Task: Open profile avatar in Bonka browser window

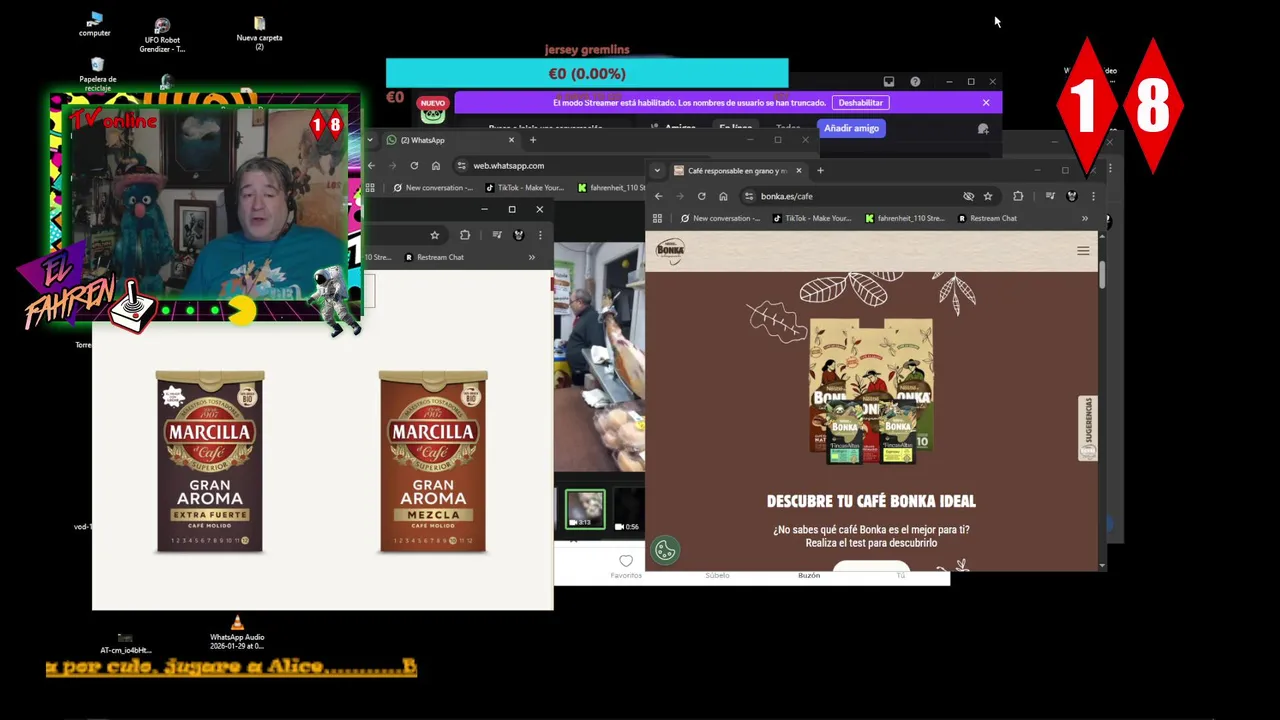Action: point(1072,196)
